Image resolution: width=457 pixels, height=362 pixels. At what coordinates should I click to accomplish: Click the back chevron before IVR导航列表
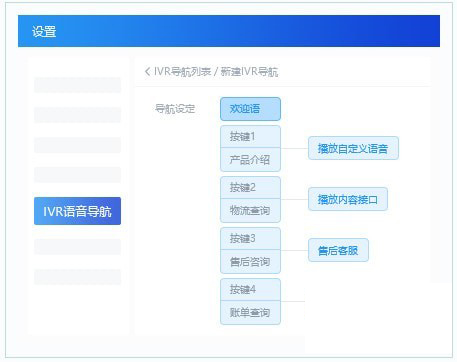point(147,71)
